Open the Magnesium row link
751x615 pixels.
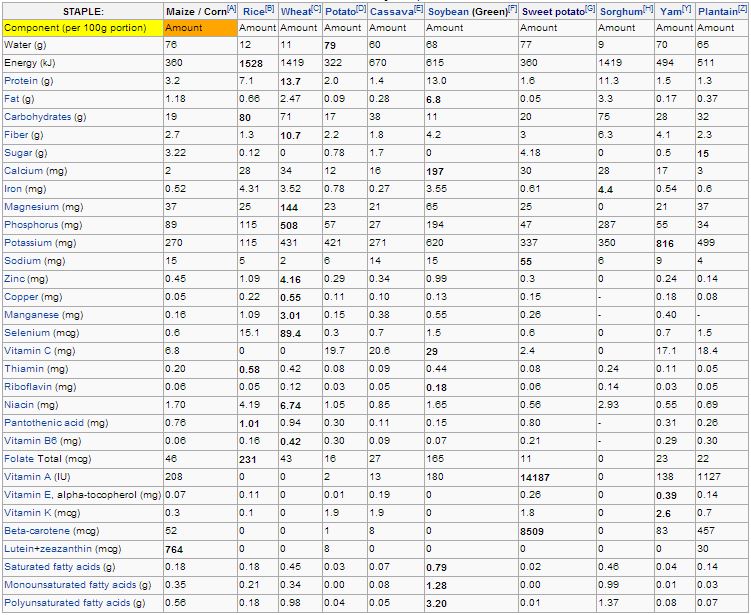click(x=31, y=207)
